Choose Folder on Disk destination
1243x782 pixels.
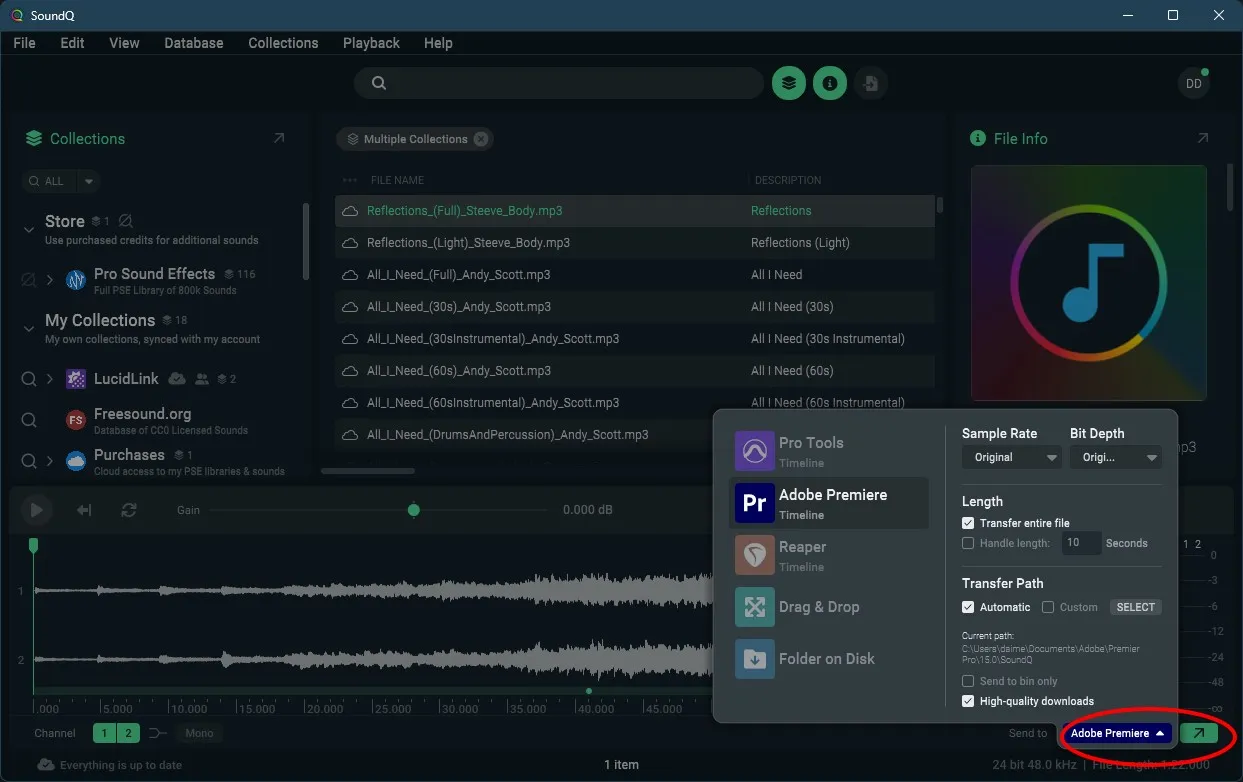(828, 659)
